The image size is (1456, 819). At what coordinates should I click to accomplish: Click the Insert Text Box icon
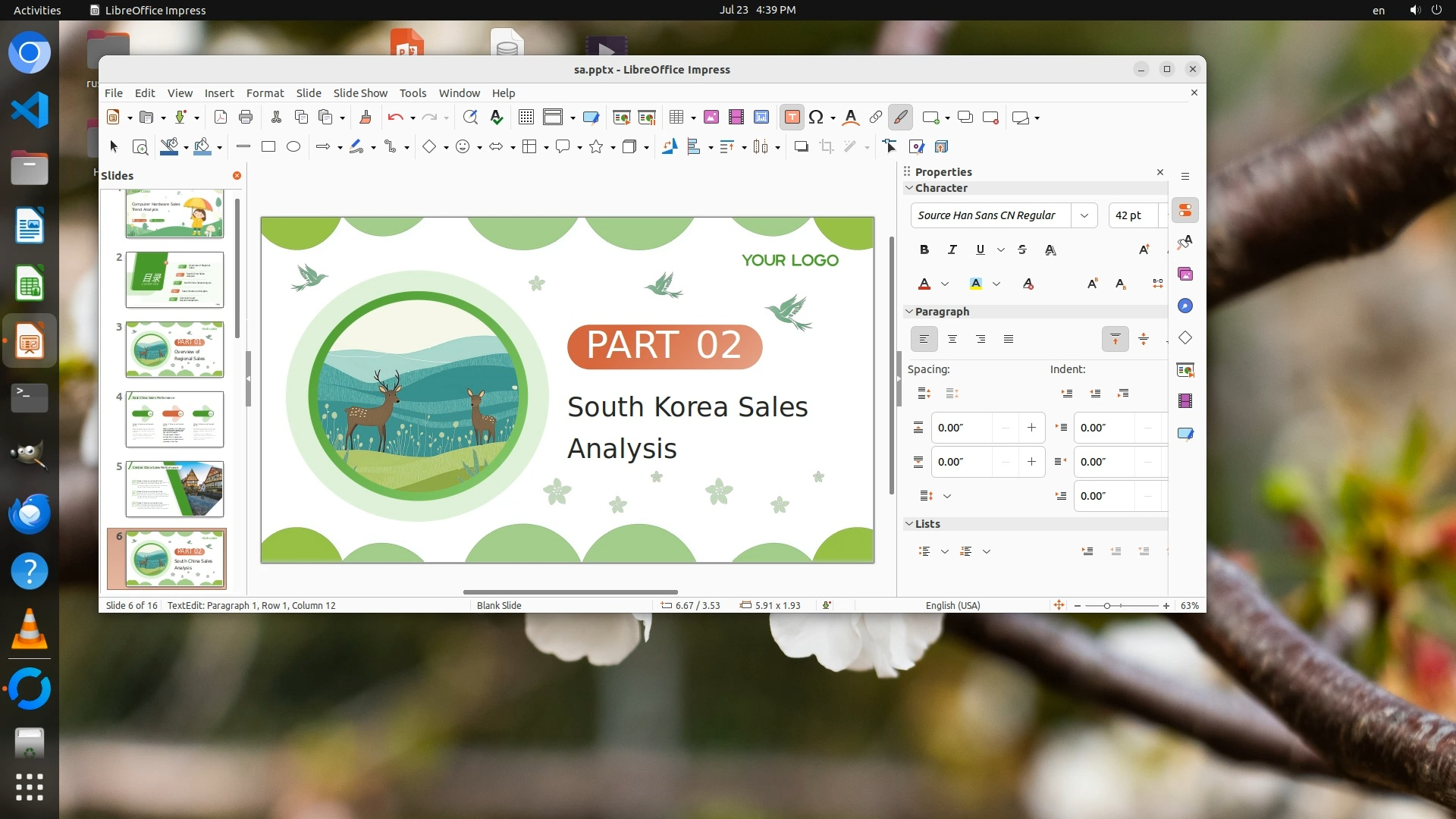792,117
